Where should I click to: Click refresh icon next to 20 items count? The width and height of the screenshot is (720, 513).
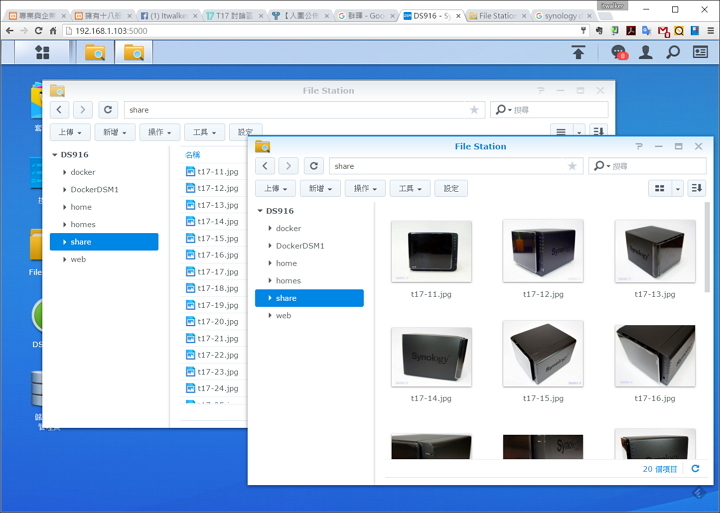696,468
